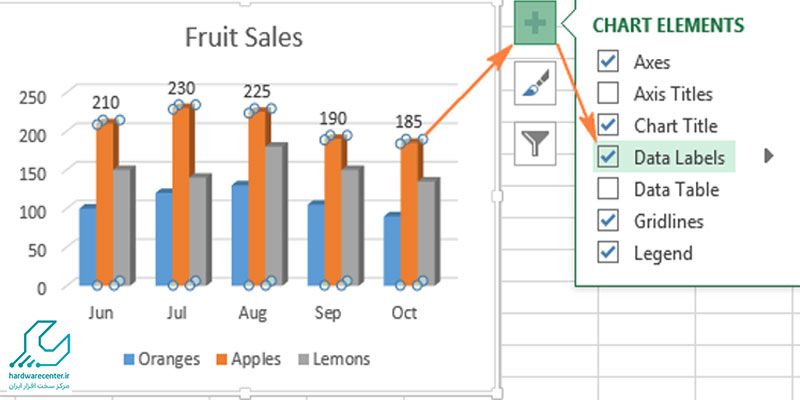Click the 230 data label above Jul
This screenshot has height=400, width=800.
pos(182,88)
